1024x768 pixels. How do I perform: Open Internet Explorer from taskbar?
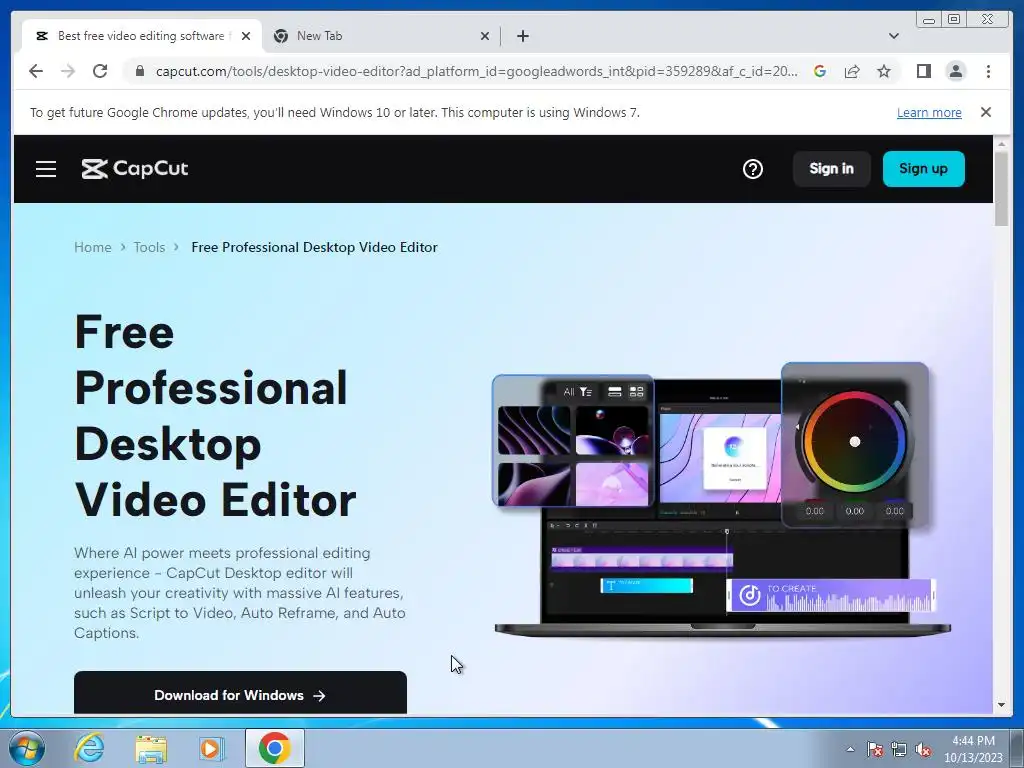point(89,748)
